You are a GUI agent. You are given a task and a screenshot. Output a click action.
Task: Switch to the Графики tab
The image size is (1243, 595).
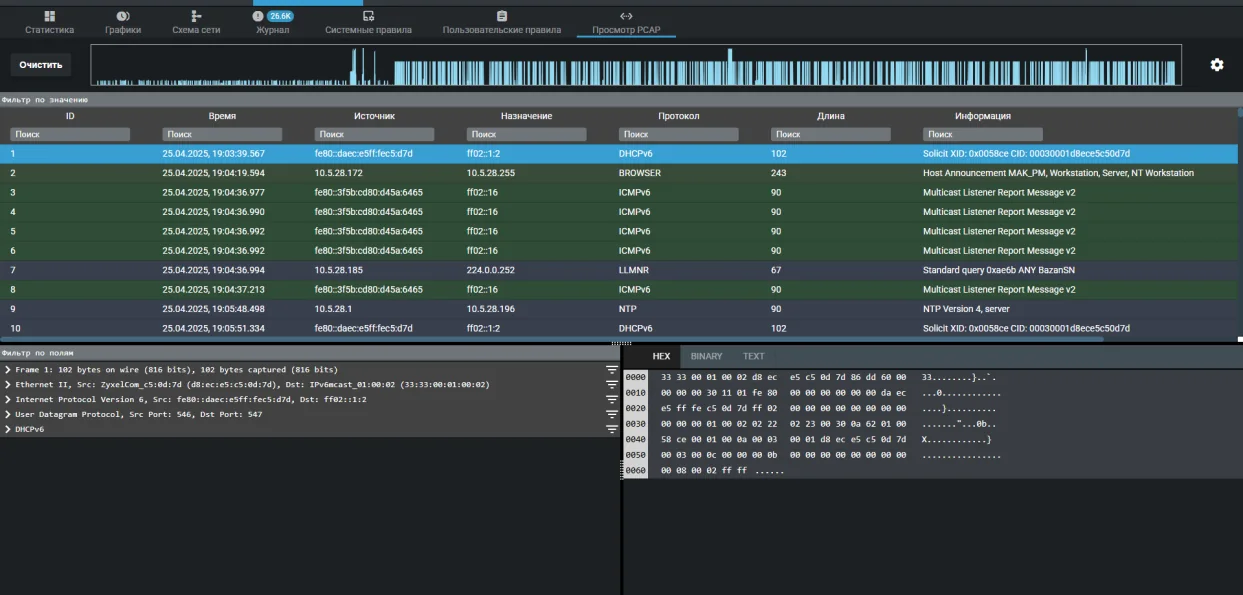pyautogui.click(x=123, y=23)
